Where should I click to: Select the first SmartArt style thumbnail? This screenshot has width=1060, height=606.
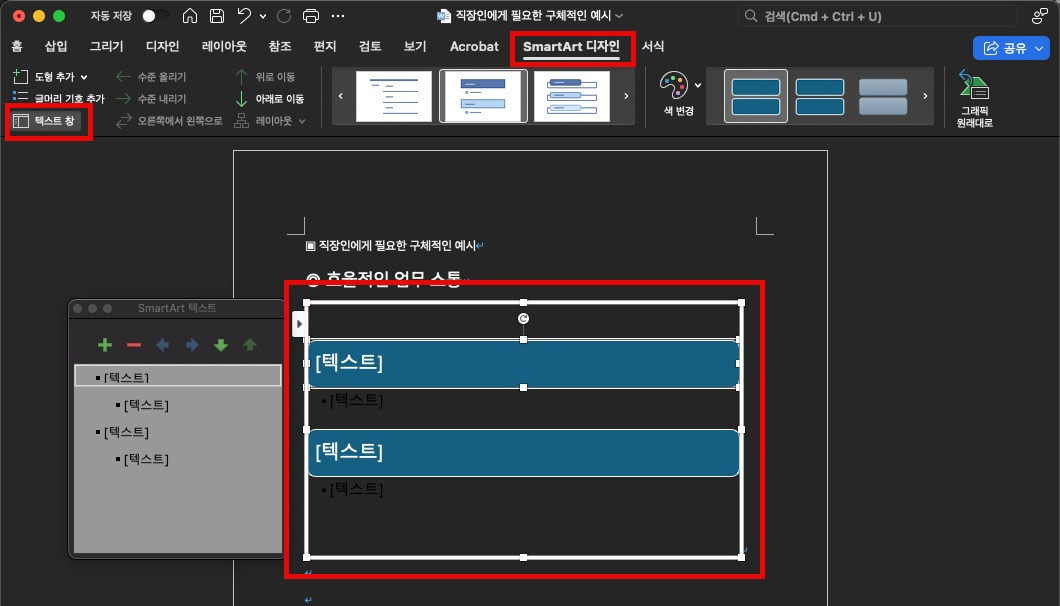coord(756,96)
